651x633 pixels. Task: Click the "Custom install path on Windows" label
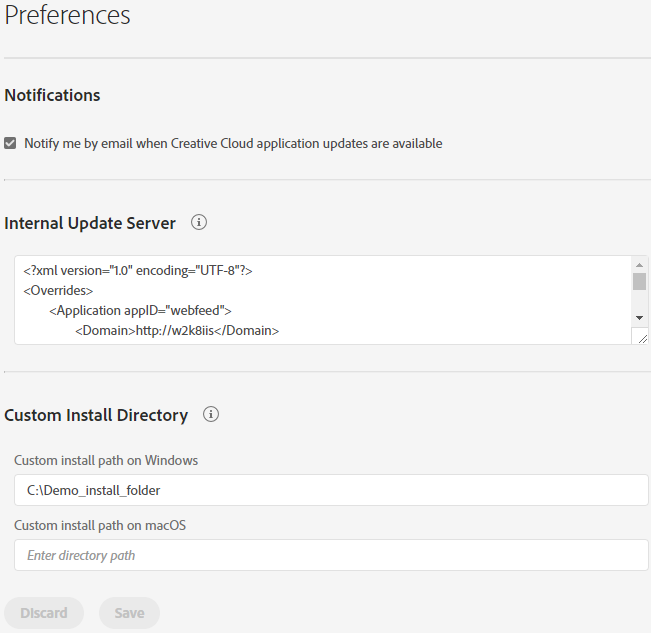tap(106, 460)
